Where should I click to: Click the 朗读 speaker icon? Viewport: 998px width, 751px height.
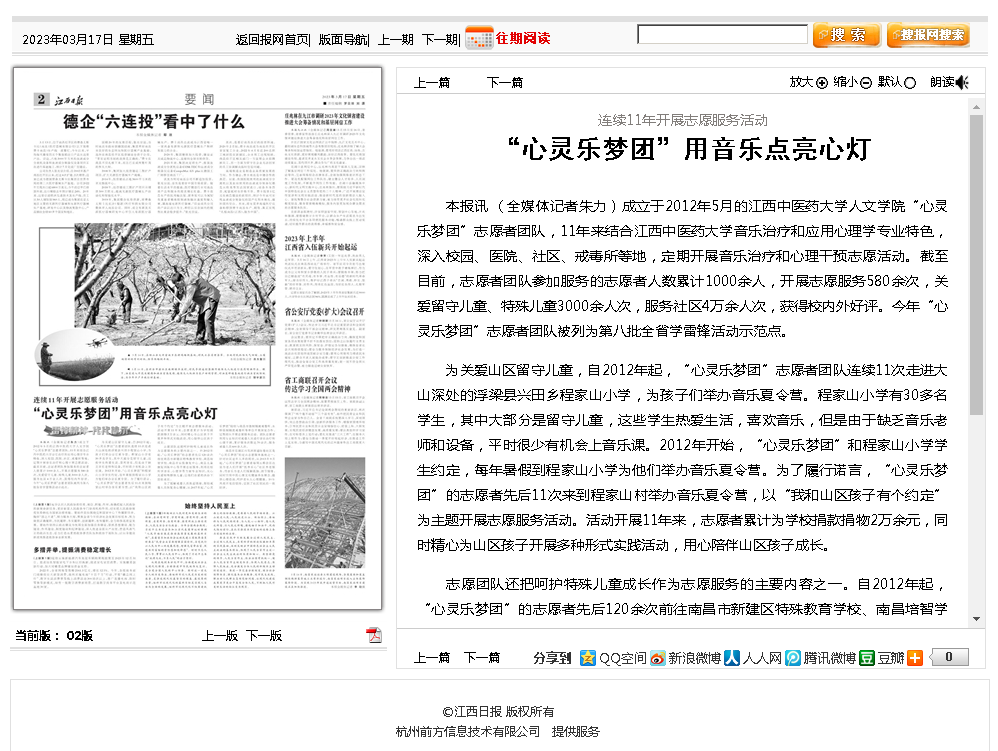[x=962, y=82]
